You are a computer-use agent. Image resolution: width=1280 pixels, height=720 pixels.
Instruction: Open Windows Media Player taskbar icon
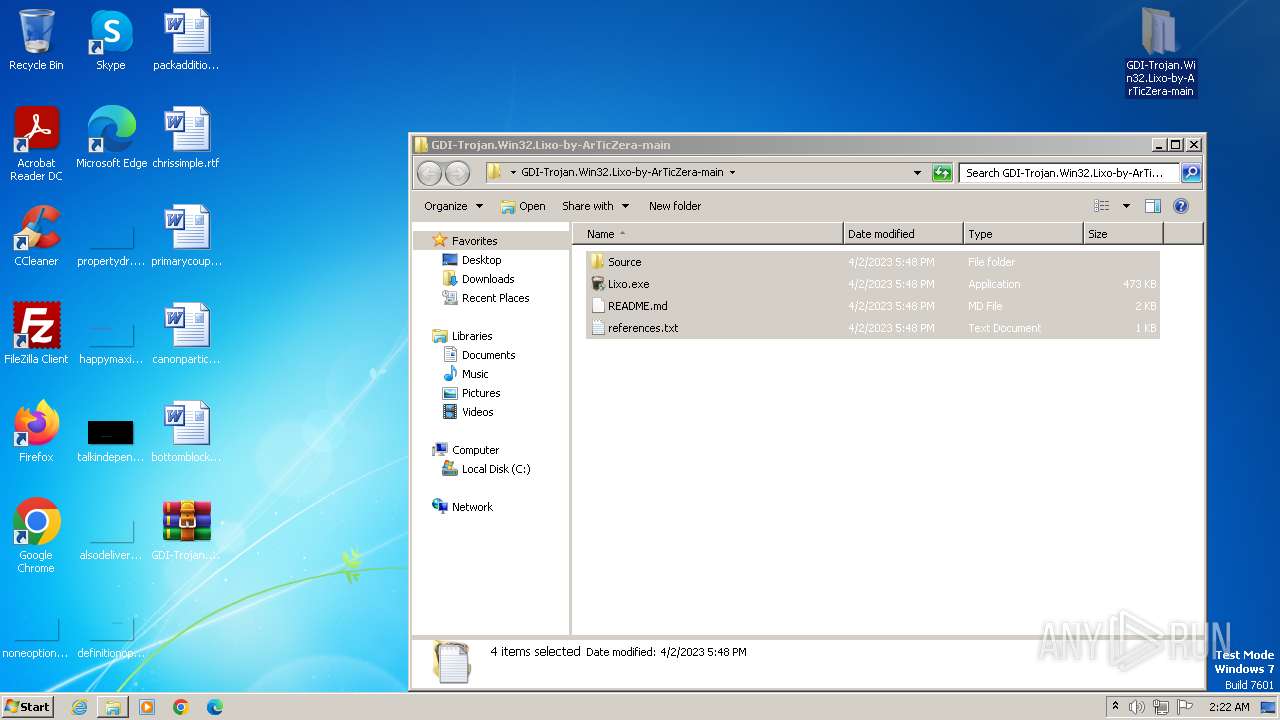147,707
